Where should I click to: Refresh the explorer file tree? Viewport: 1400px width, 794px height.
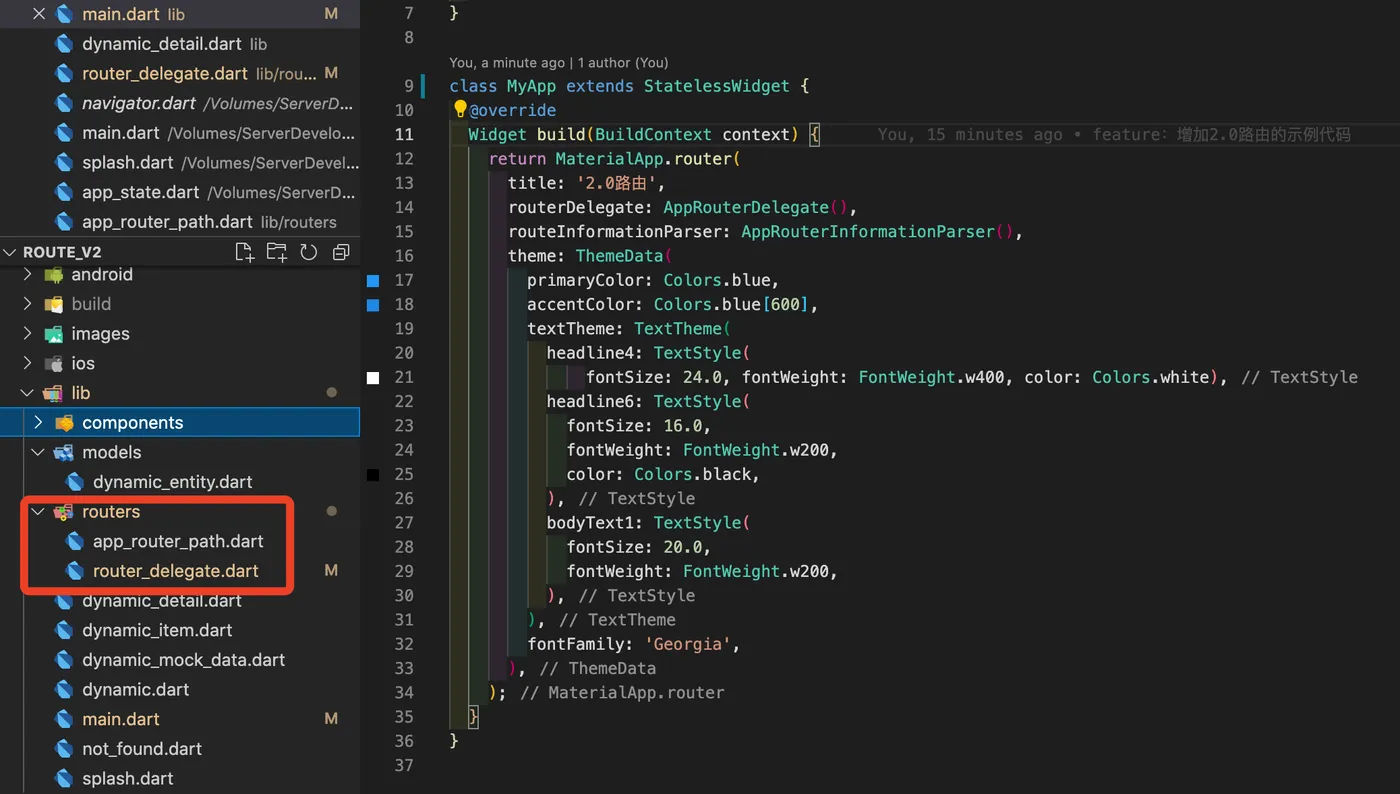pyautogui.click(x=309, y=252)
